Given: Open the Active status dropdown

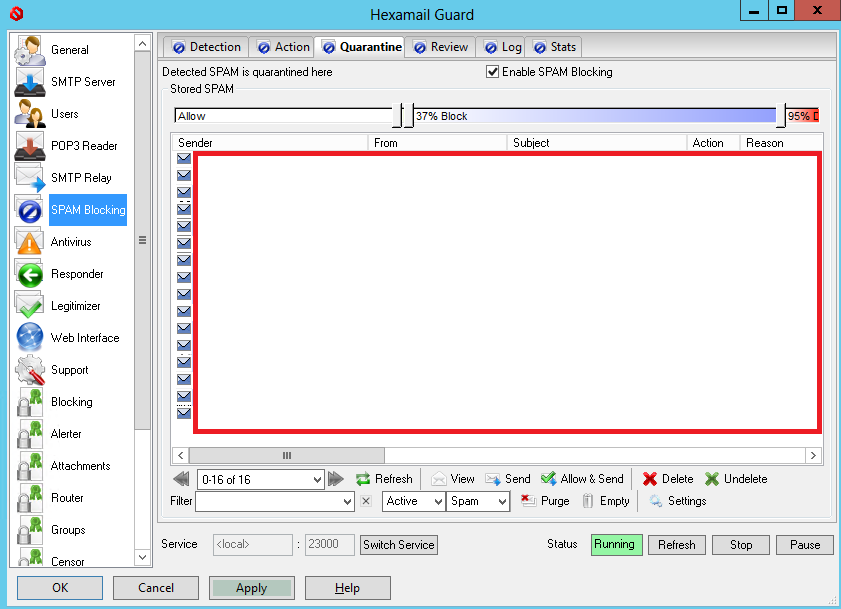Looking at the screenshot, I should 414,502.
